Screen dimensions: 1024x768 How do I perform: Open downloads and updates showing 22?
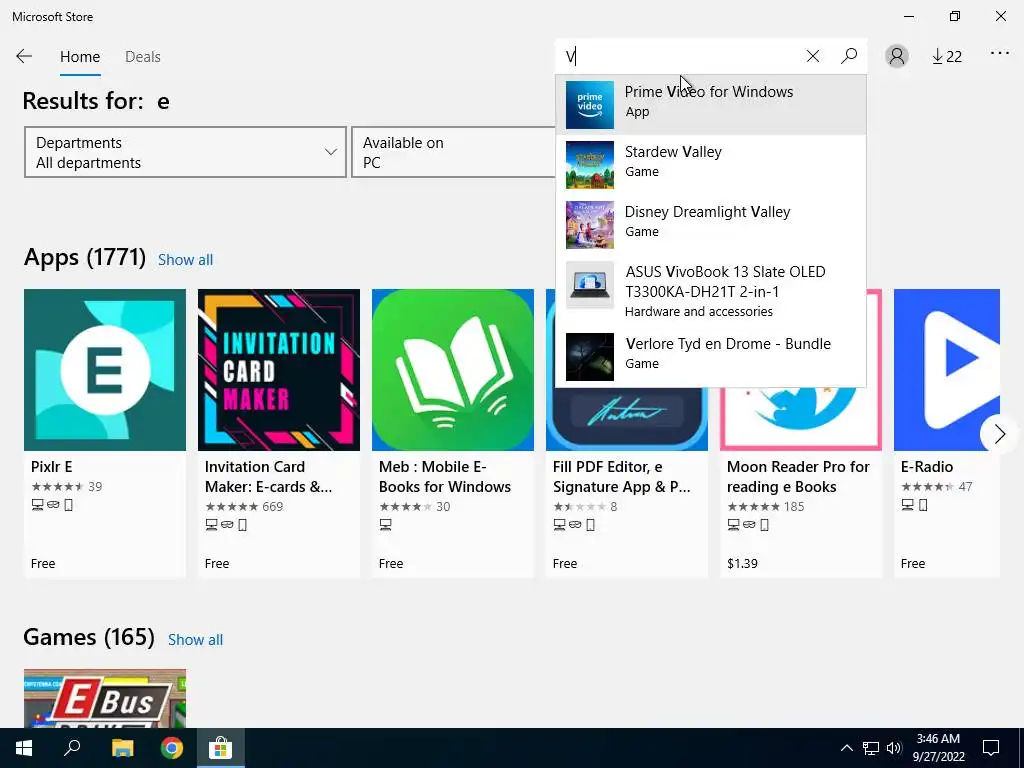pos(946,57)
